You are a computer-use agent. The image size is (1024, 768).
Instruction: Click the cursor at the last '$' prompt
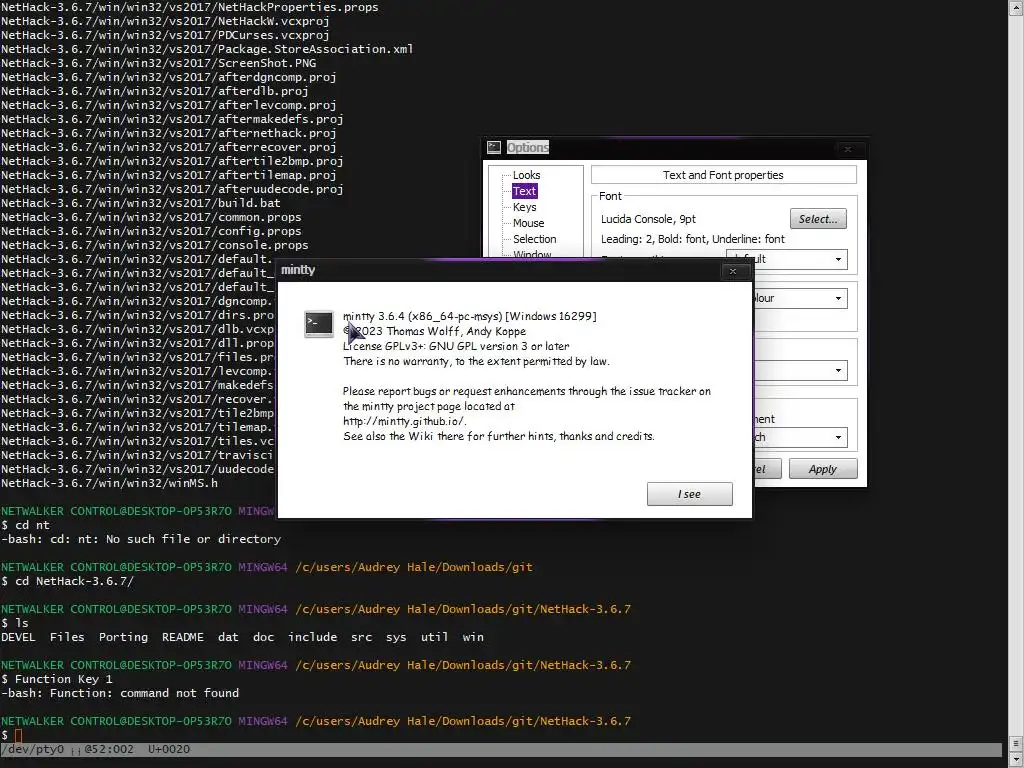18,735
